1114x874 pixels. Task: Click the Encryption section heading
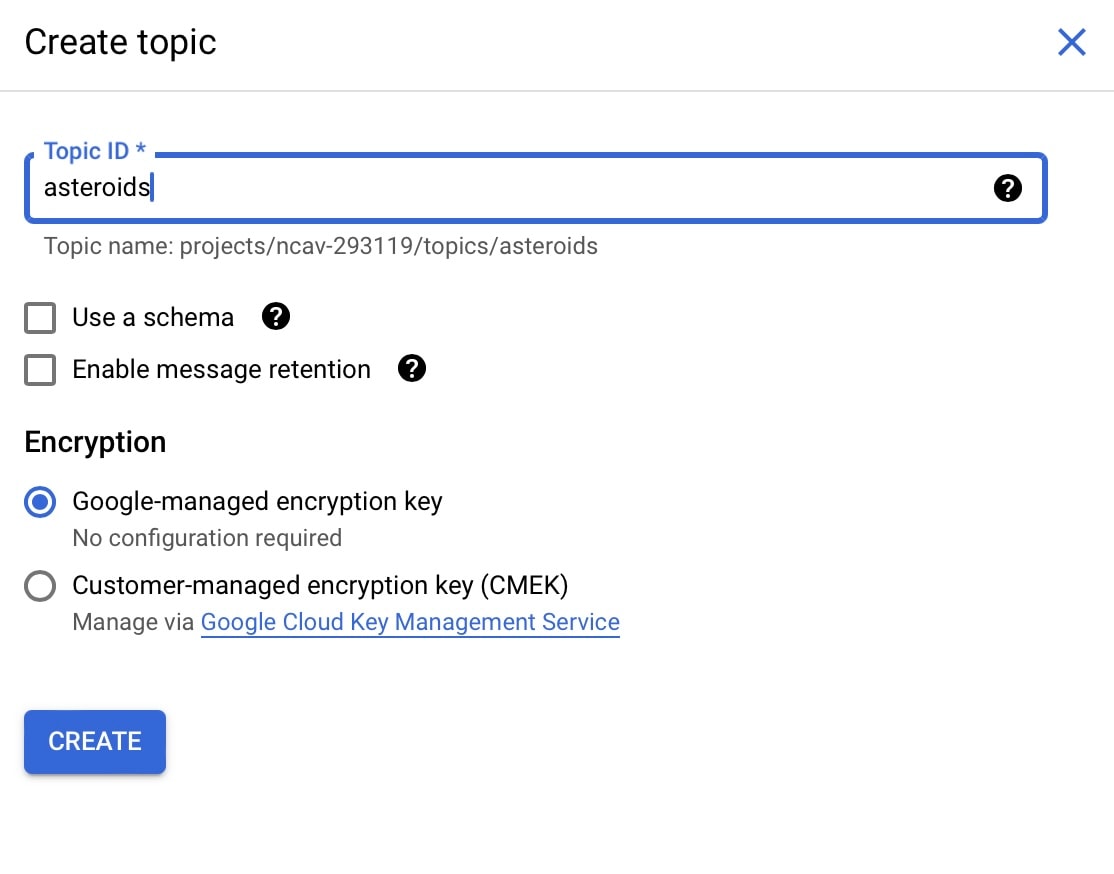pyautogui.click(x=95, y=442)
